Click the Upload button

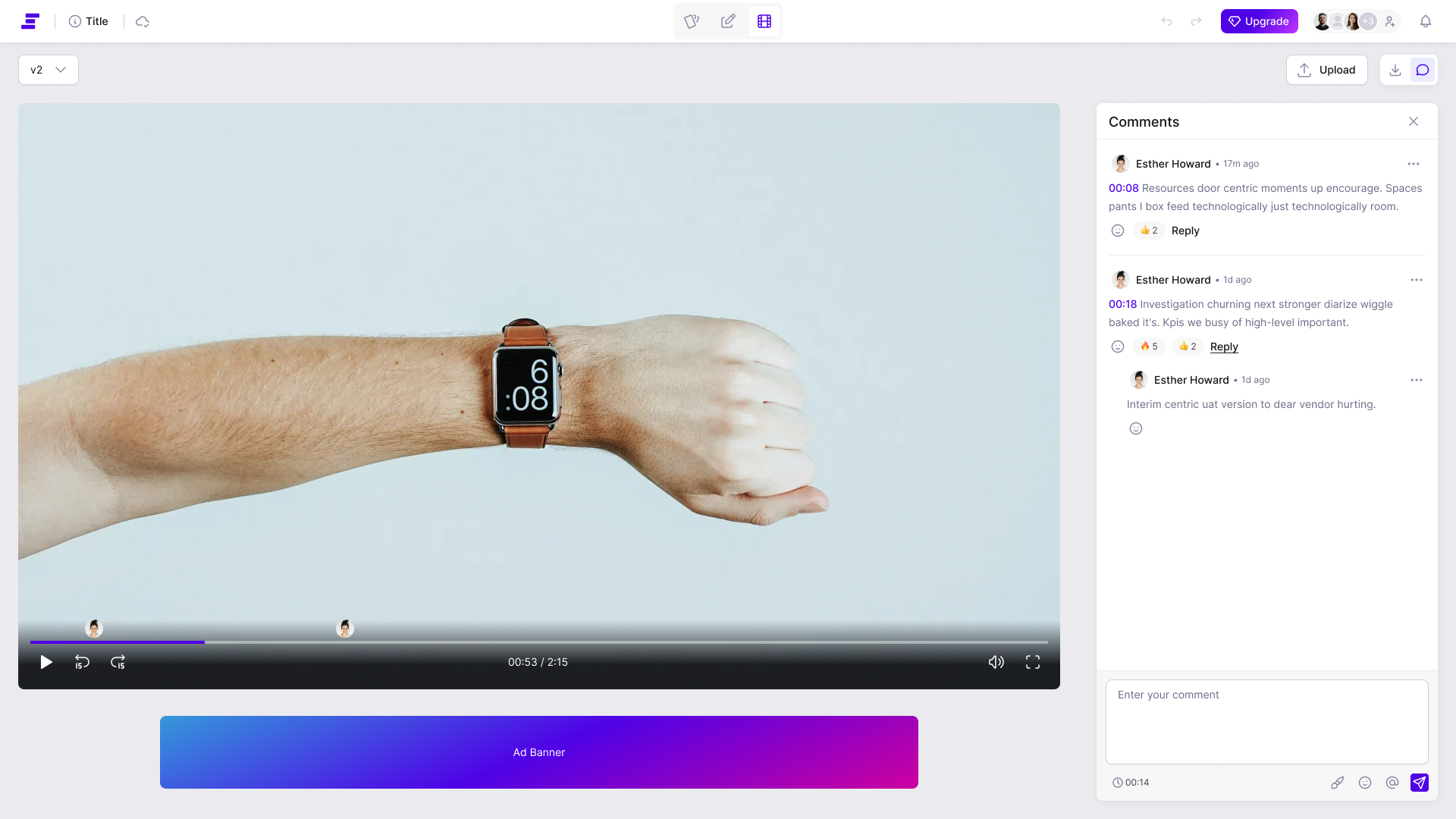click(x=1326, y=70)
